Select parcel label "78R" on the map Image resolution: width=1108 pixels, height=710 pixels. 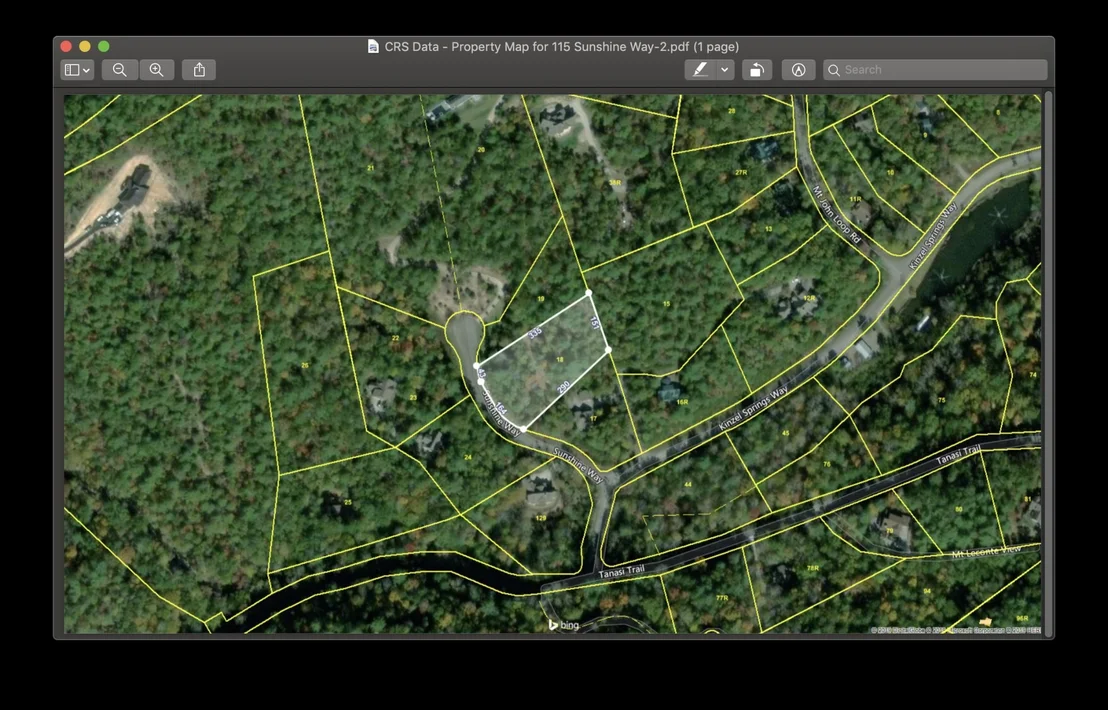pos(813,568)
